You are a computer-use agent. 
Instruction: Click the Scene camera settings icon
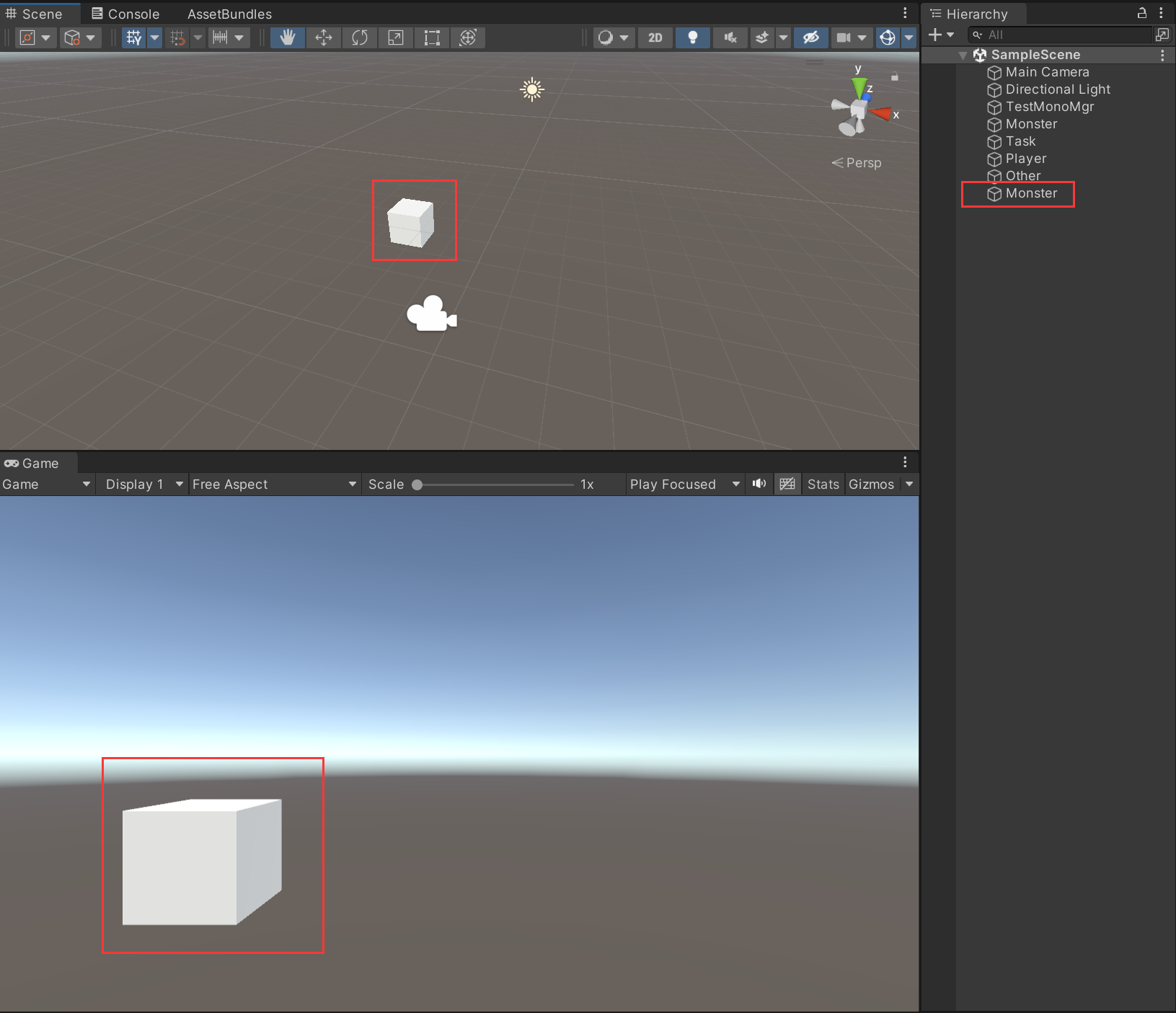[843, 37]
